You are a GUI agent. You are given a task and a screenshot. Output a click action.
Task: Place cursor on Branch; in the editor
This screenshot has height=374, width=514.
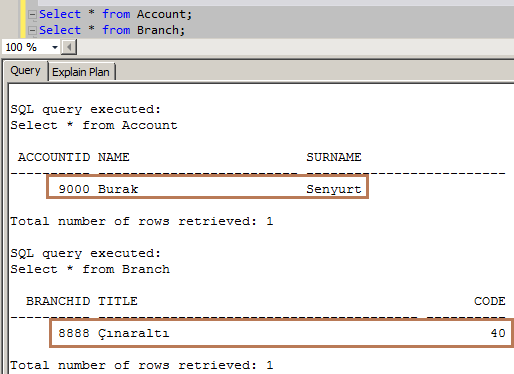(161, 30)
